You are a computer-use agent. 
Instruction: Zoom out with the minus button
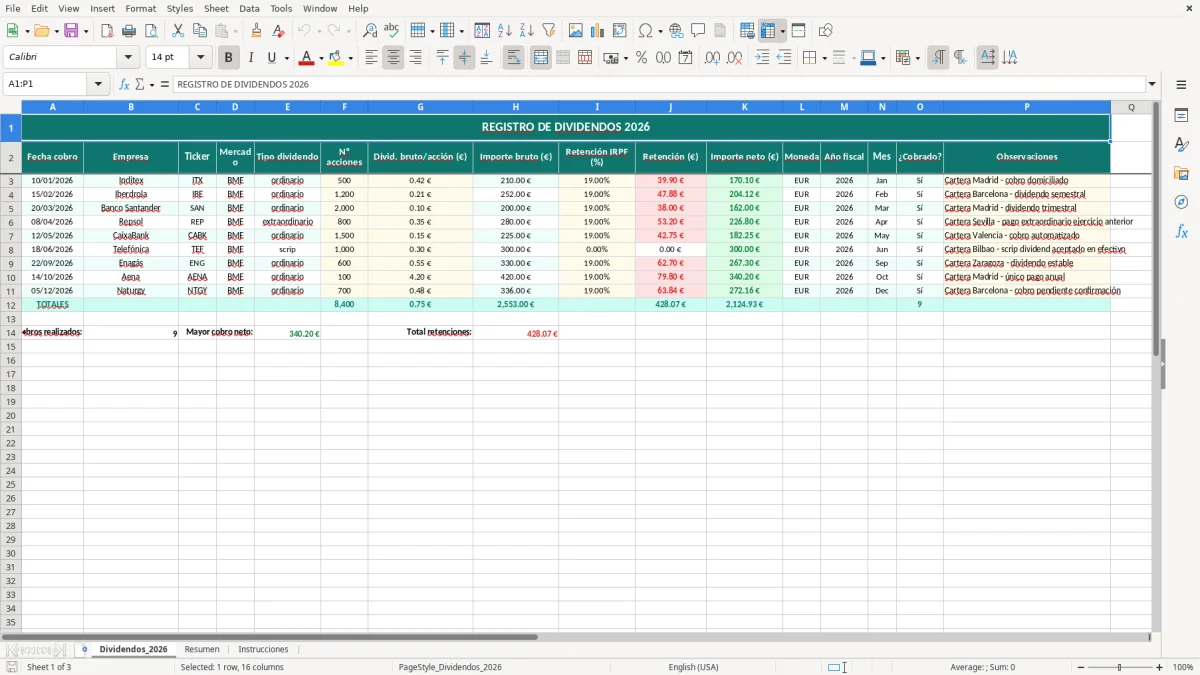point(1080,667)
